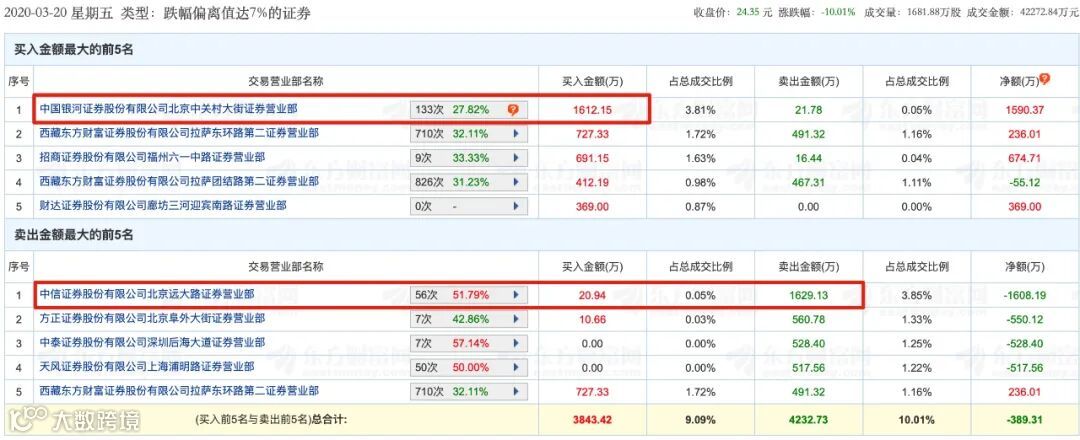Open 拉萨东环路第二证券营业部 link in top-buyers table
This screenshot has height=440, width=1080.
coord(179,133)
